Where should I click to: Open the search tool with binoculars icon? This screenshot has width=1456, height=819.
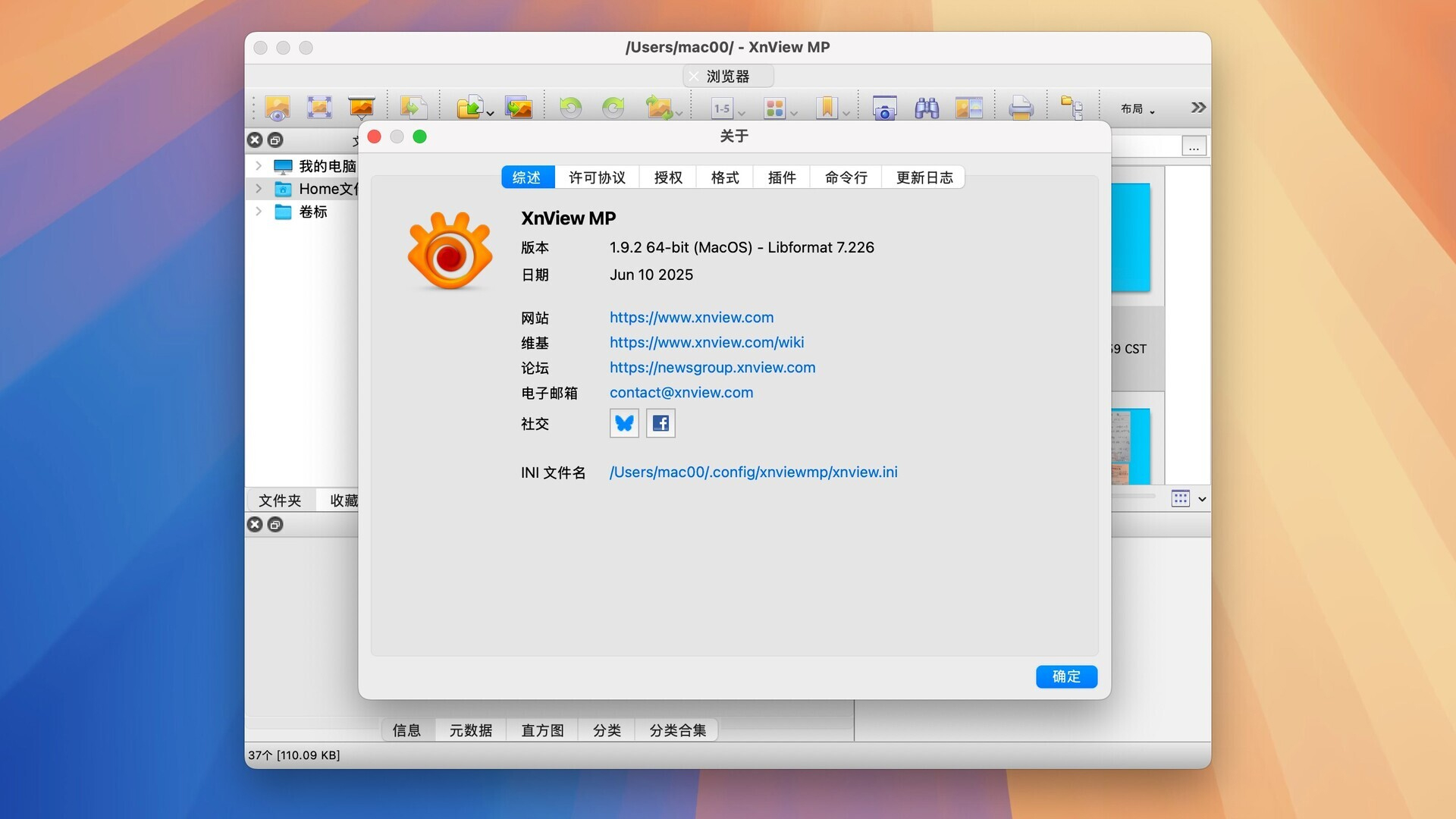click(x=927, y=107)
